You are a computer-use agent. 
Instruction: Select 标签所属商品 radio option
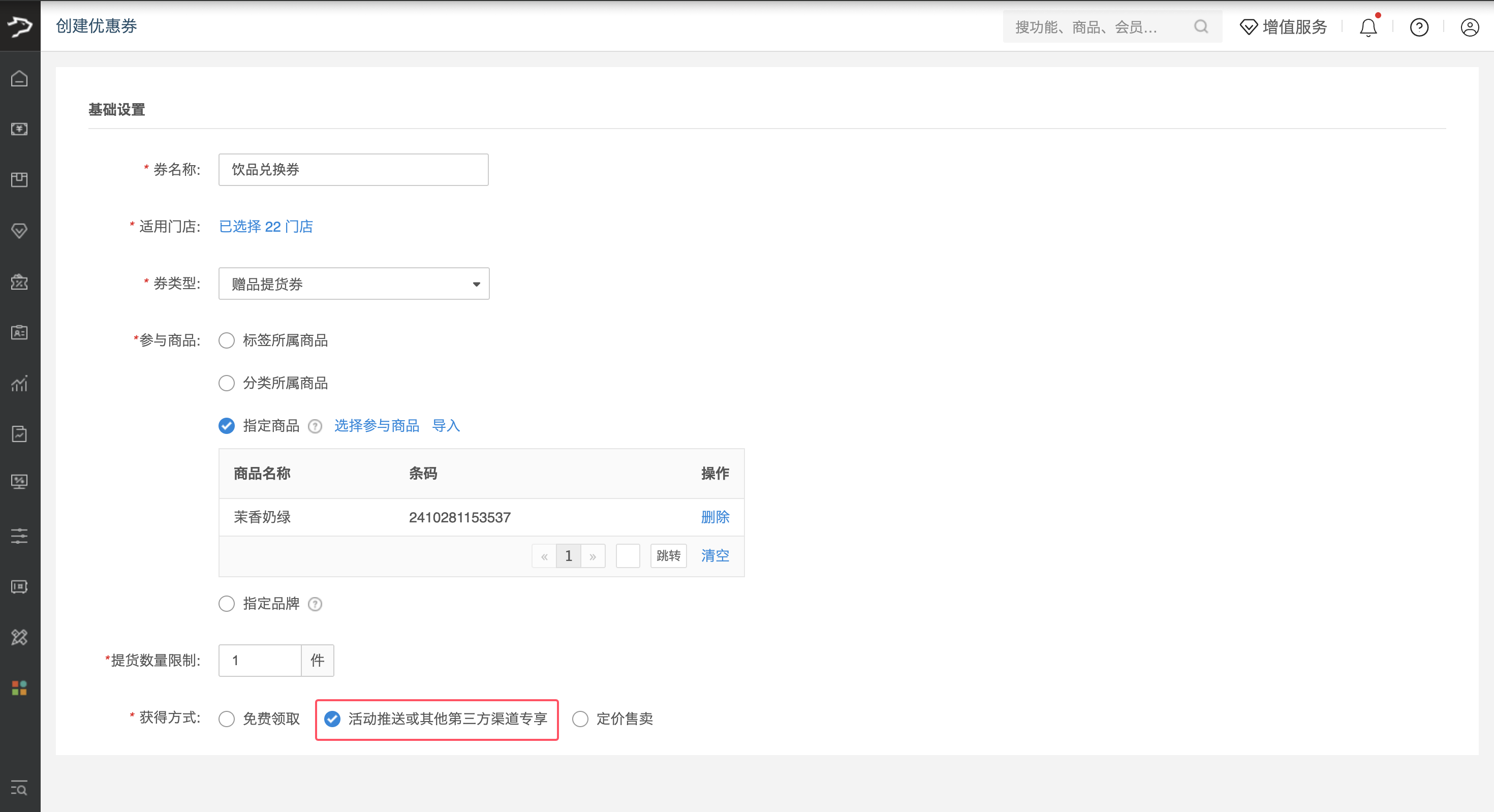point(227,340)
